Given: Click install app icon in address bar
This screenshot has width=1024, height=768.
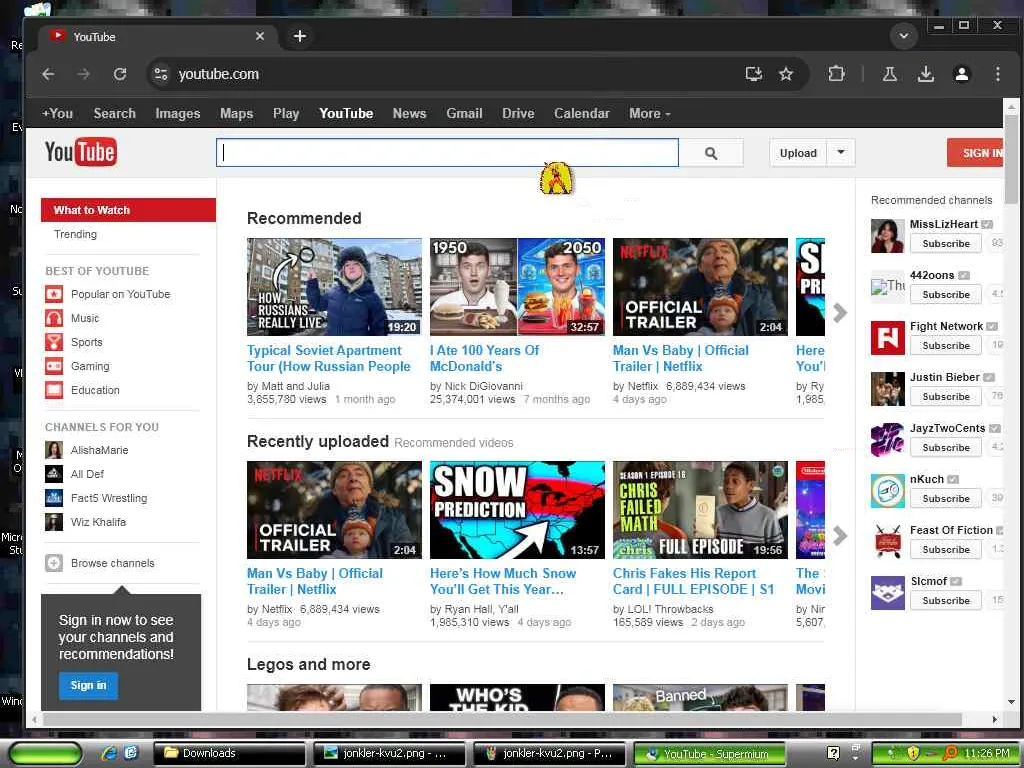Looking at the screenshot, I should pyautogui.click(x=754, y=74).
